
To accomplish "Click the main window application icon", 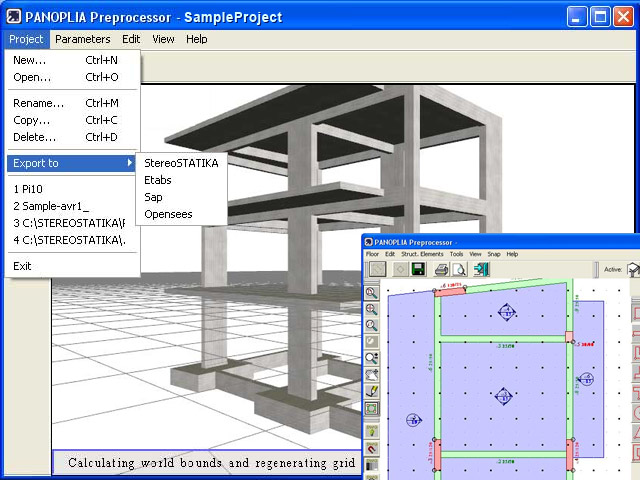I will 14,17.
